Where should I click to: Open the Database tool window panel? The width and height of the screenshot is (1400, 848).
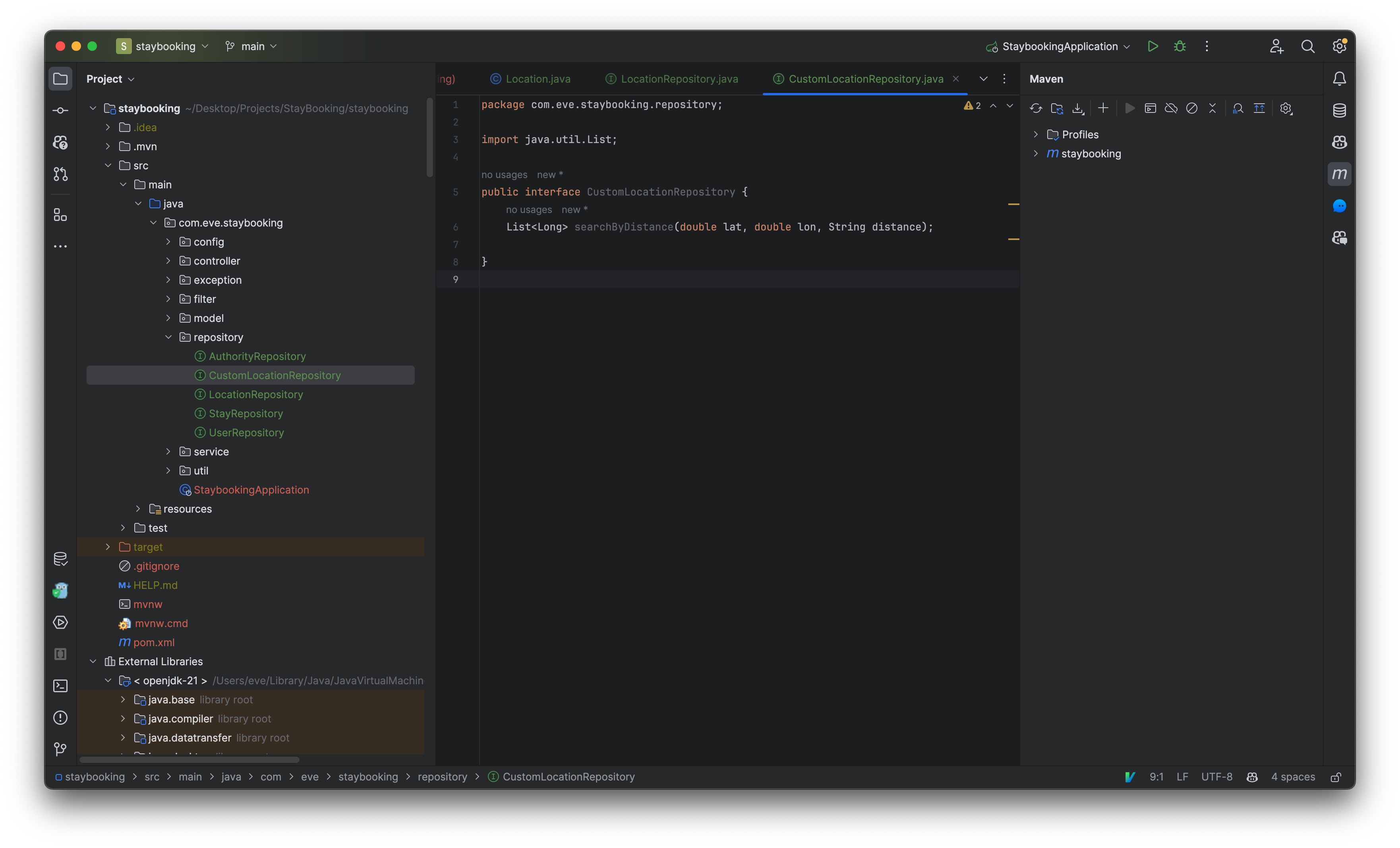(x=1340, y=110)
